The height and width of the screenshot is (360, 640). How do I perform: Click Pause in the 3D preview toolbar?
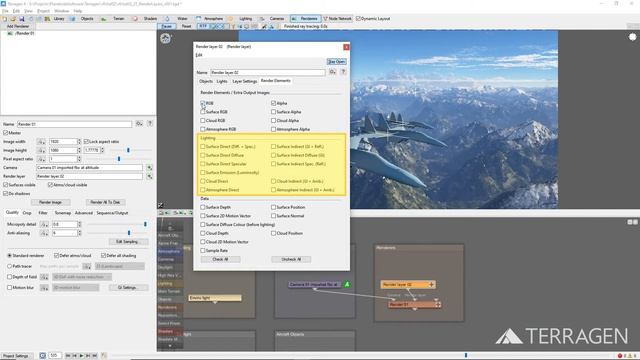[167, 26]
